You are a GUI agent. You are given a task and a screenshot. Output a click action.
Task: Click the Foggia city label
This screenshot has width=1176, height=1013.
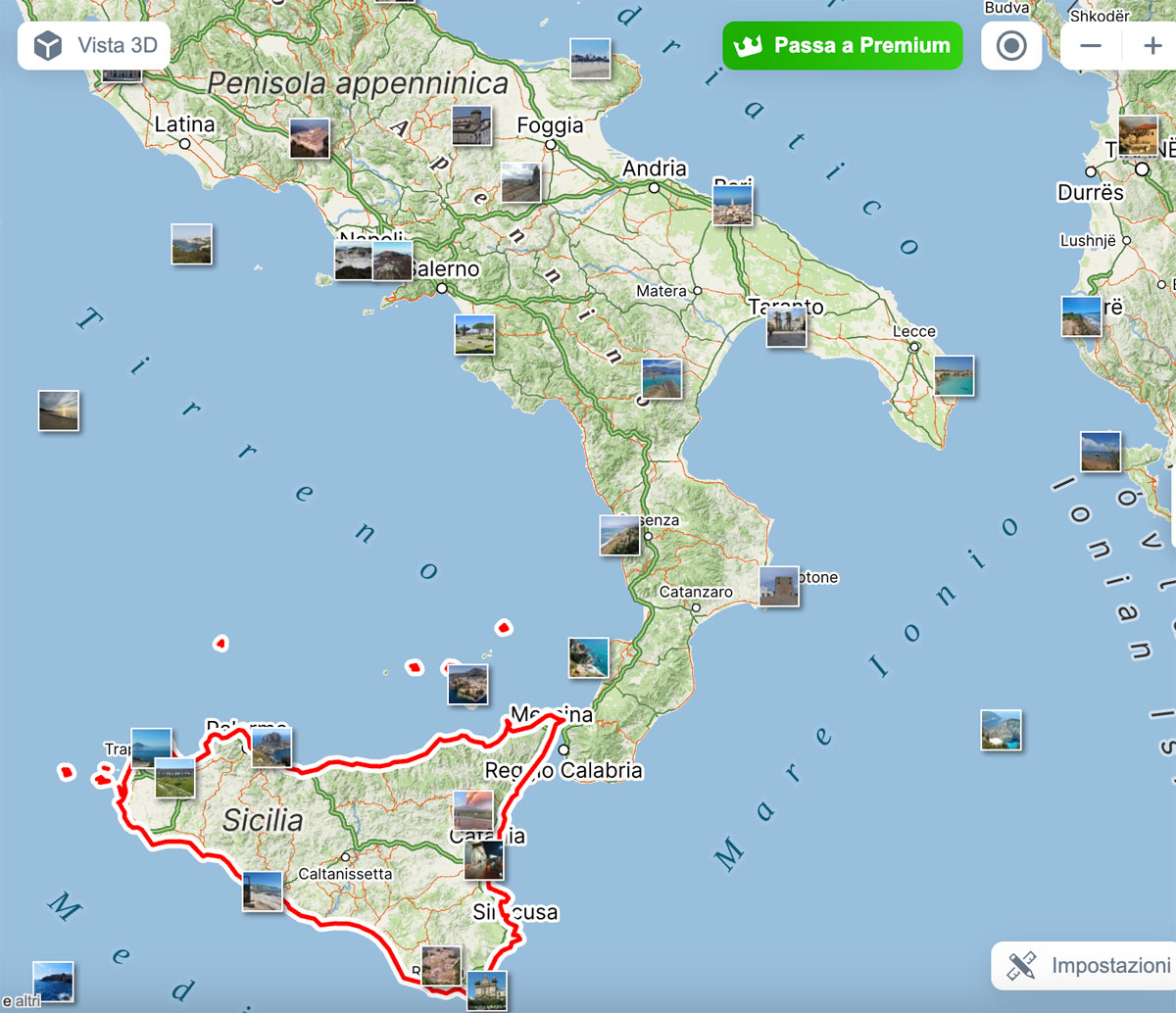pos(550,125)
